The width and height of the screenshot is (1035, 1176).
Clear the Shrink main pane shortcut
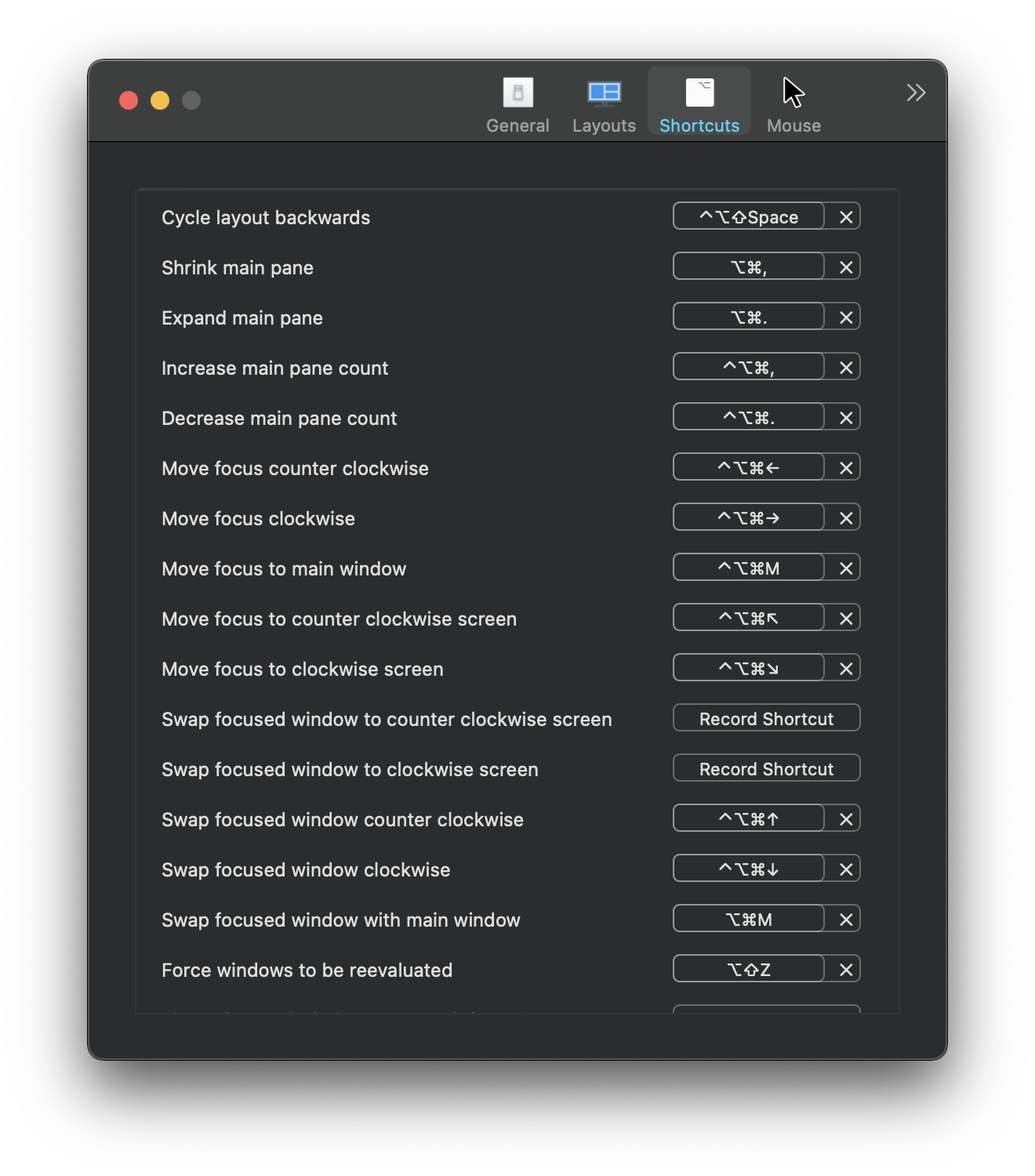point(845,267)
